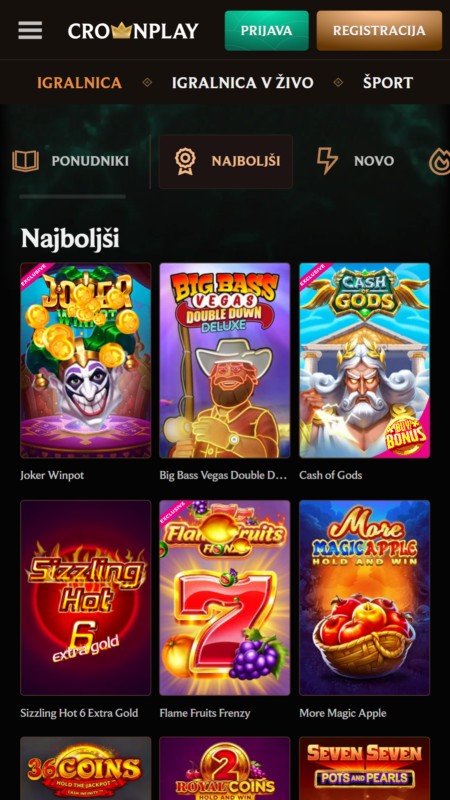Click the partially visible flame category icon

pyautogui.click(x=440, y=161)
